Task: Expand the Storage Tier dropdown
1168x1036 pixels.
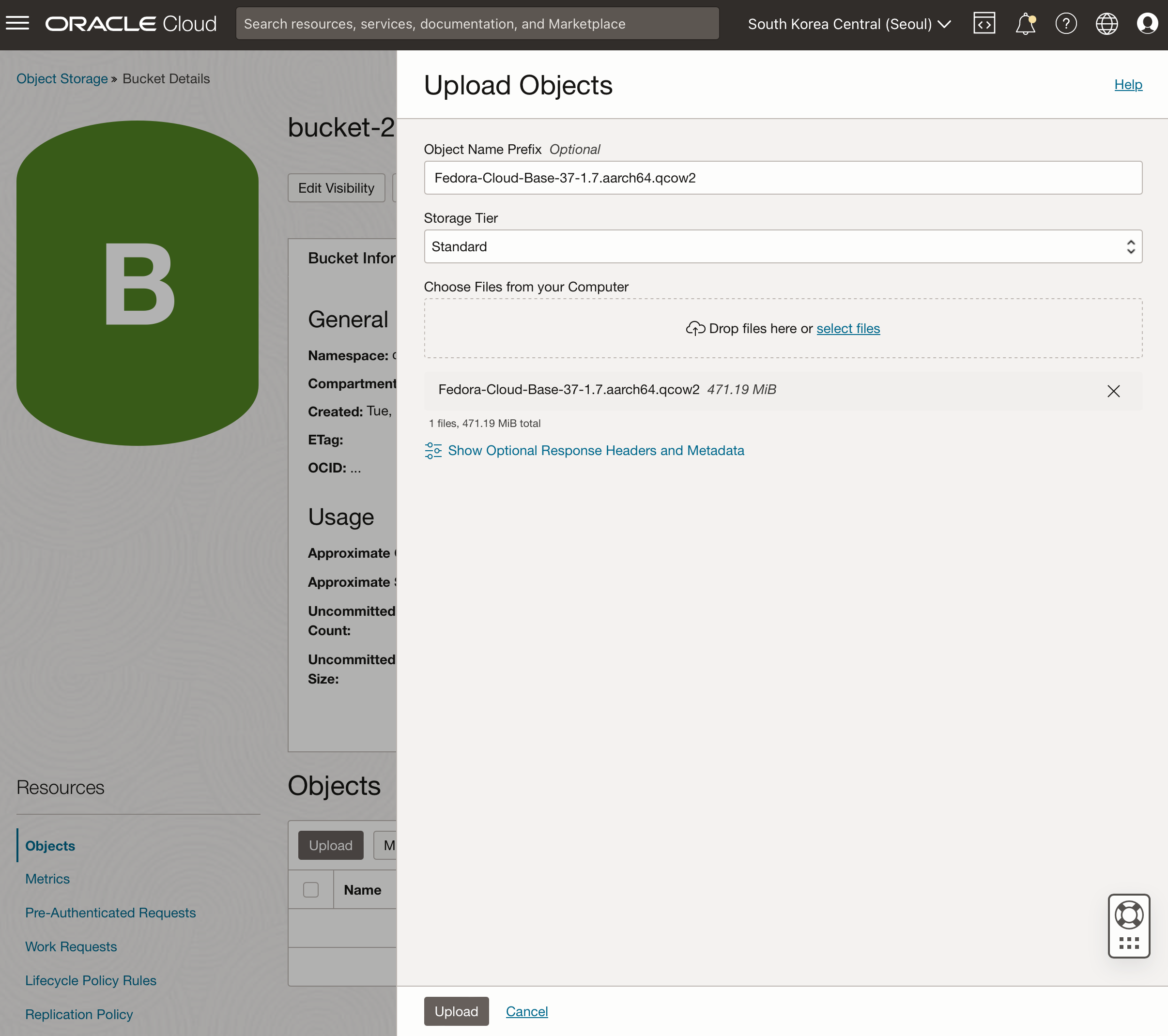Action: point(783,247)
